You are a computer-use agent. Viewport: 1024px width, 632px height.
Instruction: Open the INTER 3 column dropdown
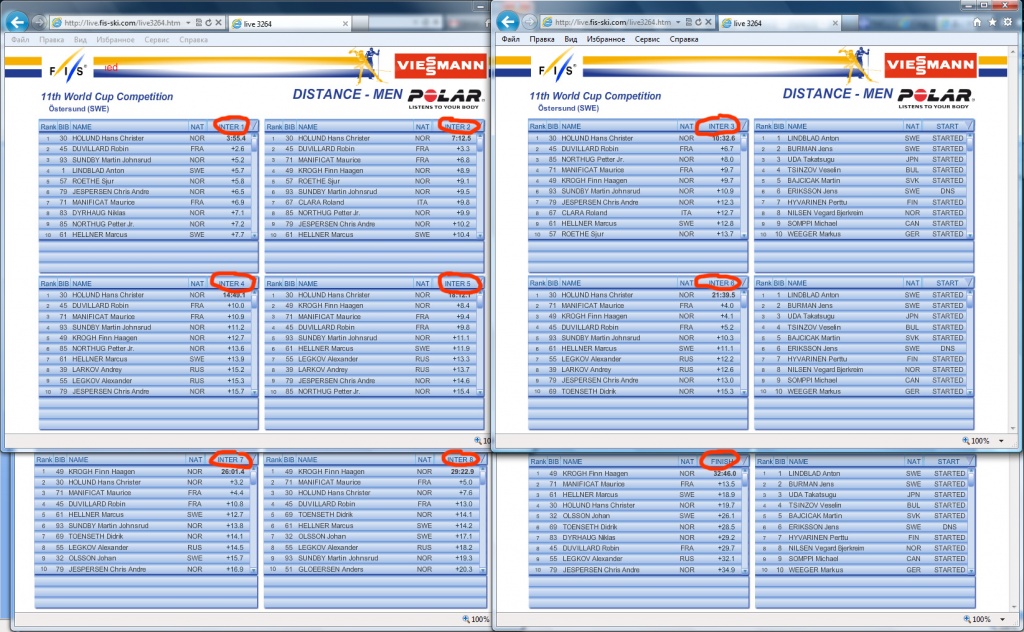pyautogui.click(x=745, y=127)
